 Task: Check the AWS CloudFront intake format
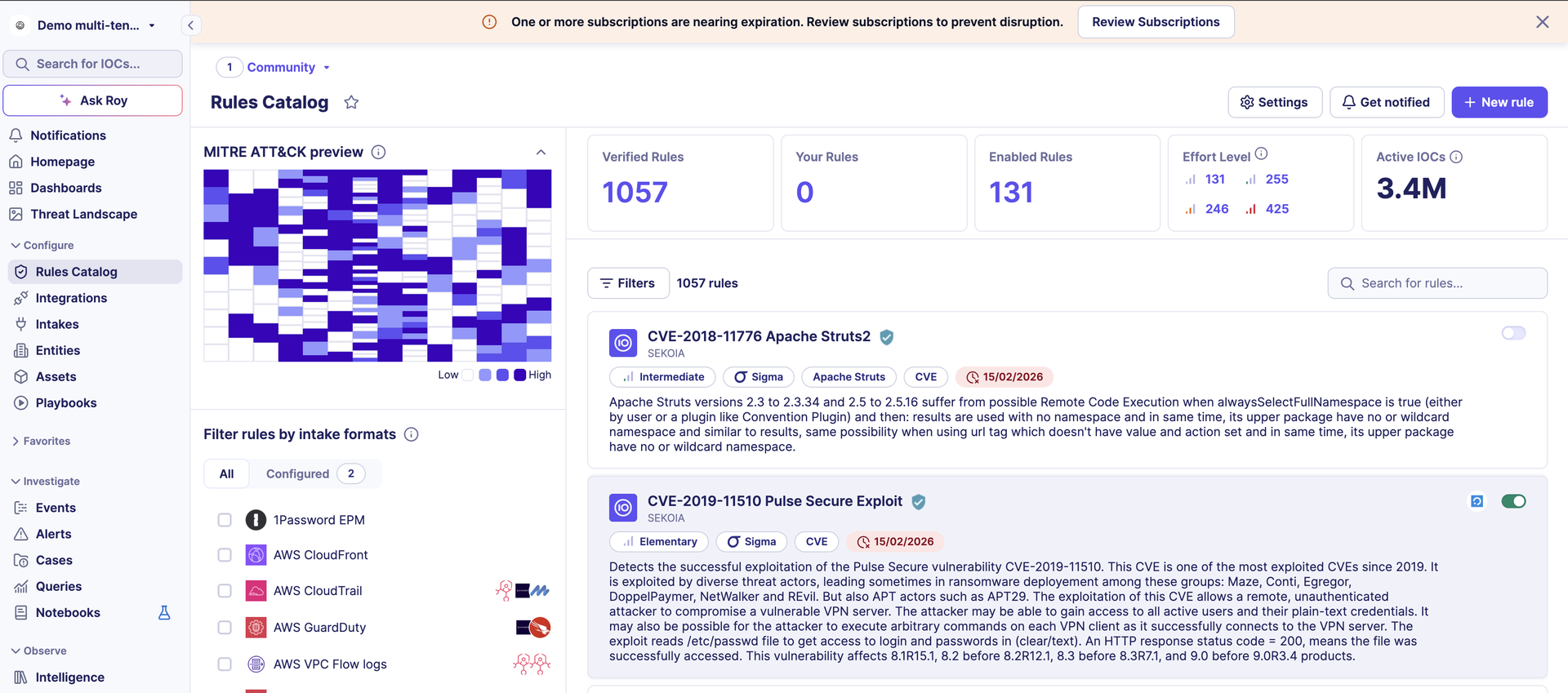point(225,555)
